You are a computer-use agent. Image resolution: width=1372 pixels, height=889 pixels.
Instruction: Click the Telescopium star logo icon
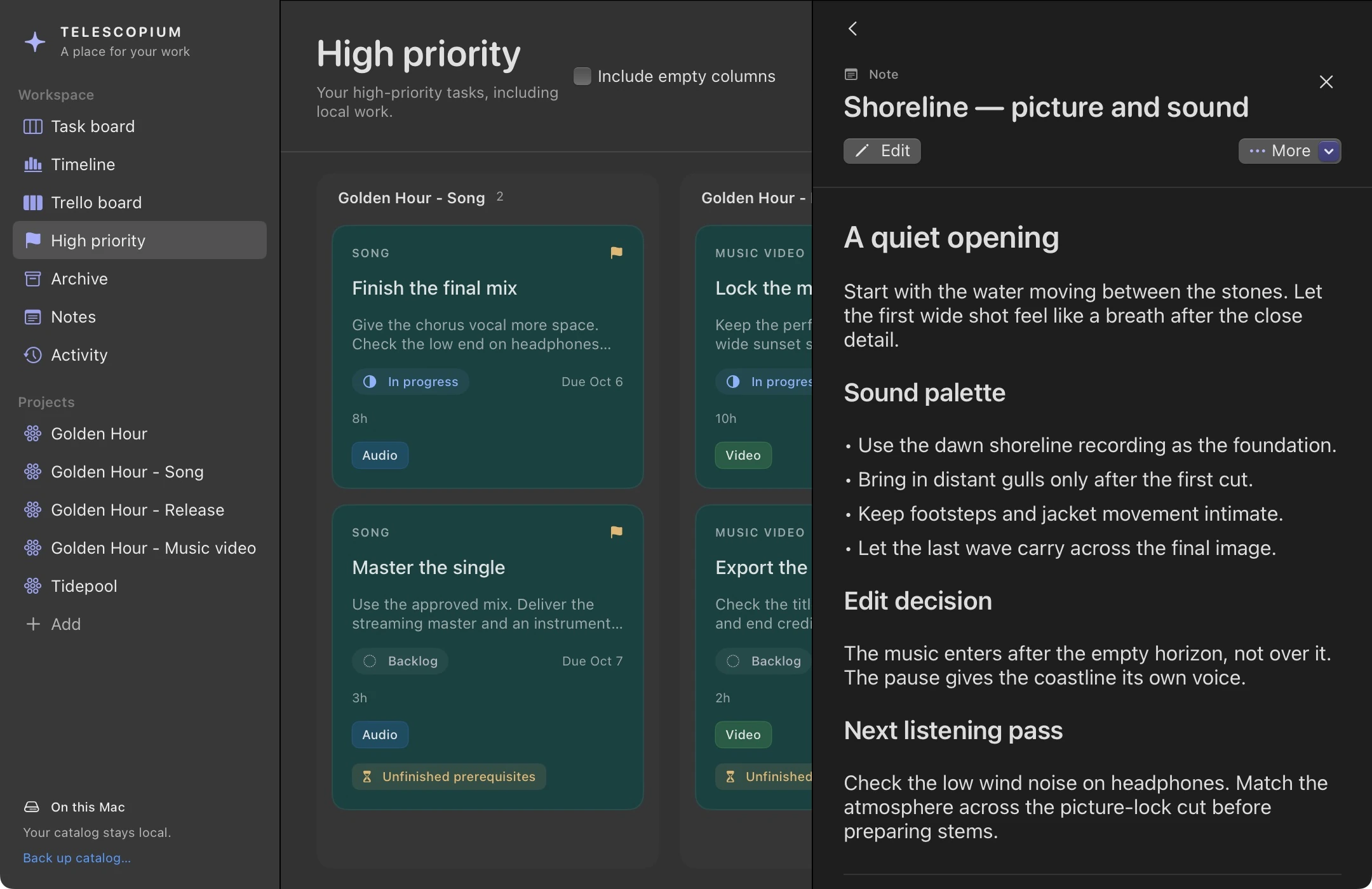tap(35, 42)
